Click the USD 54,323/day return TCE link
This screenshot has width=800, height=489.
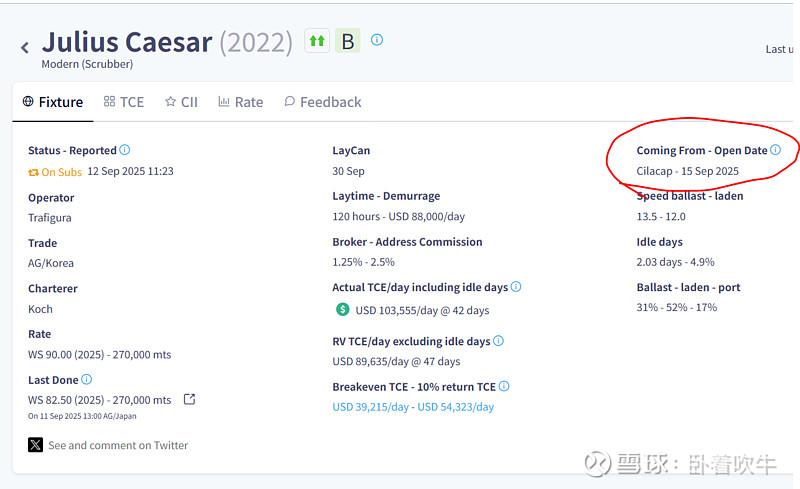(456, 407)
